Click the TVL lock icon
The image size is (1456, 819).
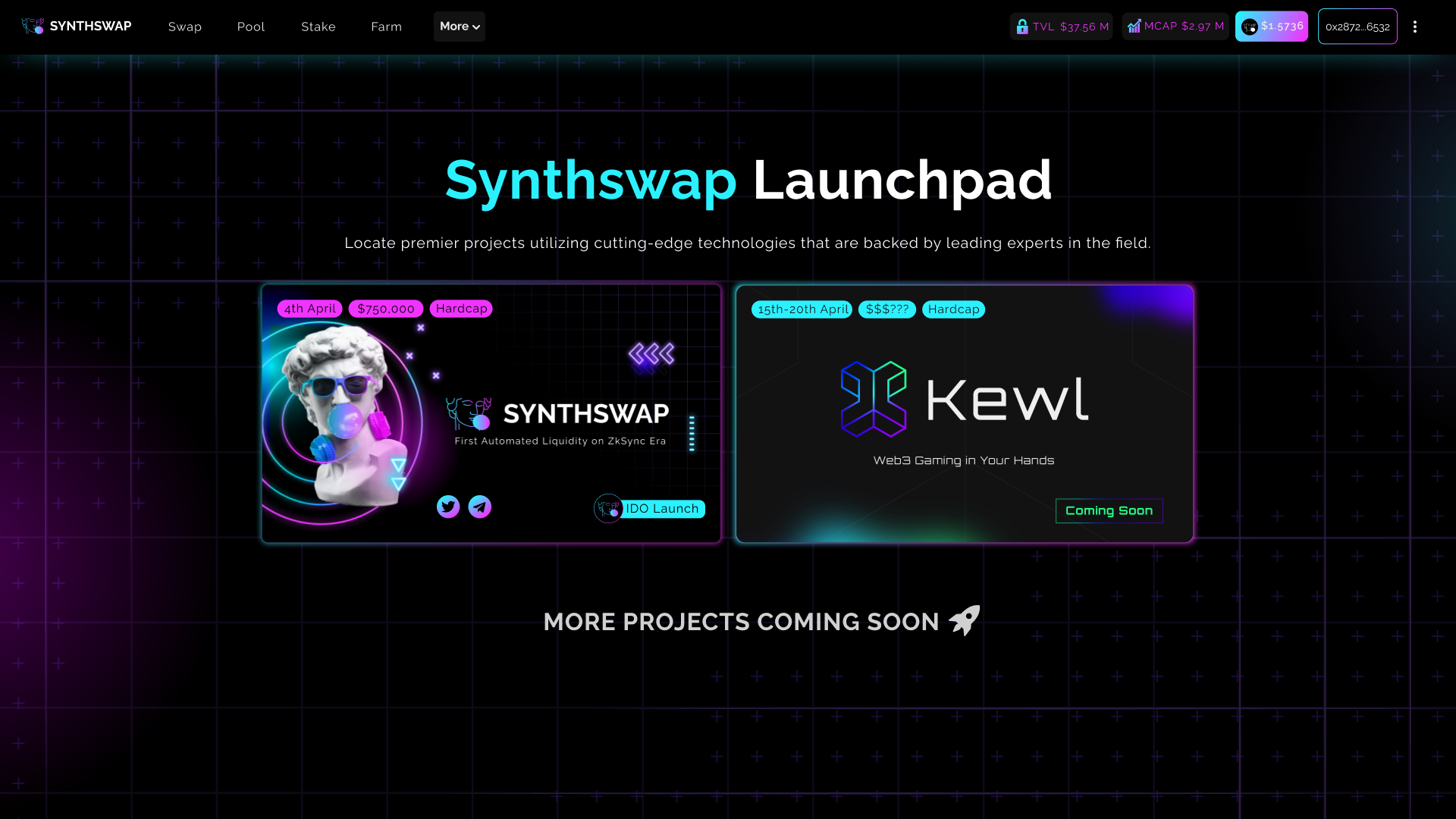click(1022, 27)
